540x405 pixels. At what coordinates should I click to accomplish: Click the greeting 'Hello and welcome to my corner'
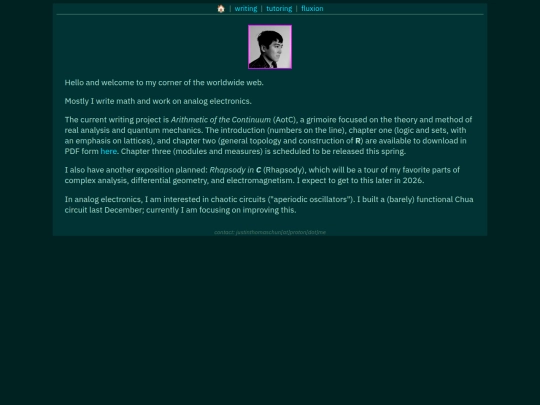[x=124, y=83]
